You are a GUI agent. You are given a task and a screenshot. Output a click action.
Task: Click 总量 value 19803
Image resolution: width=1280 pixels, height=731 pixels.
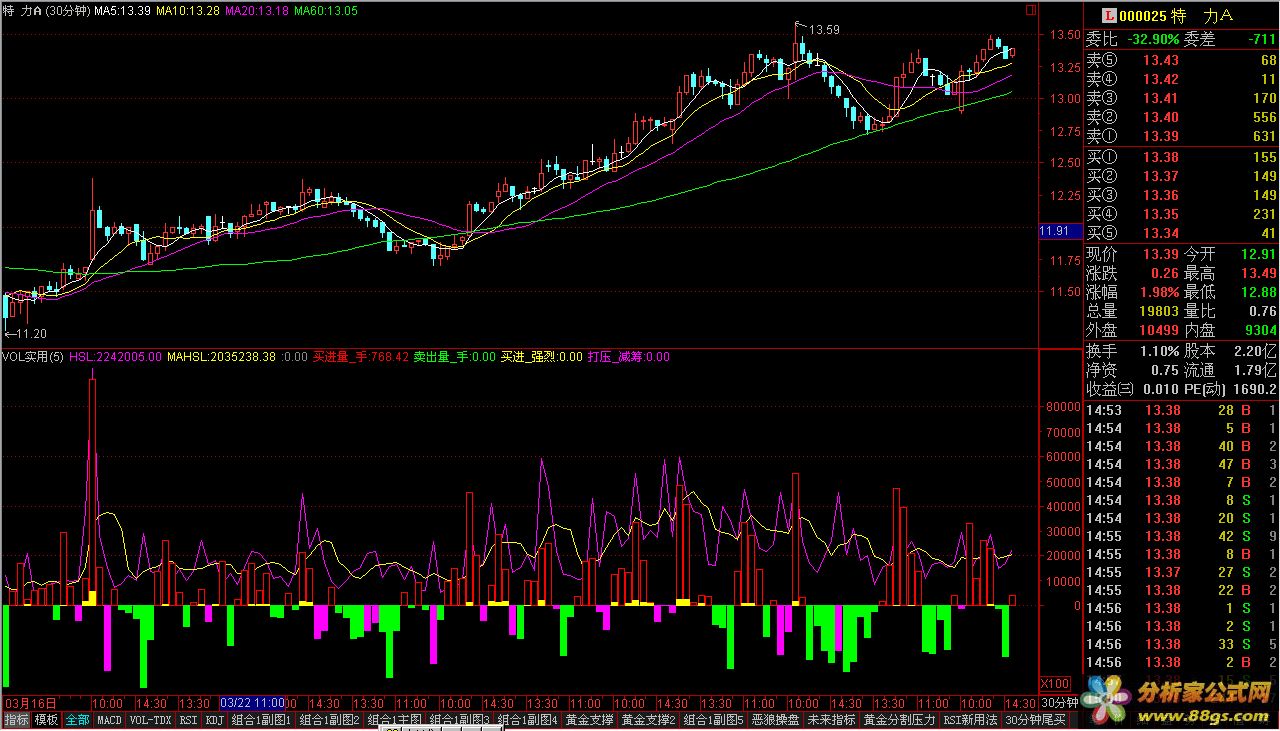pos(1157,311)
